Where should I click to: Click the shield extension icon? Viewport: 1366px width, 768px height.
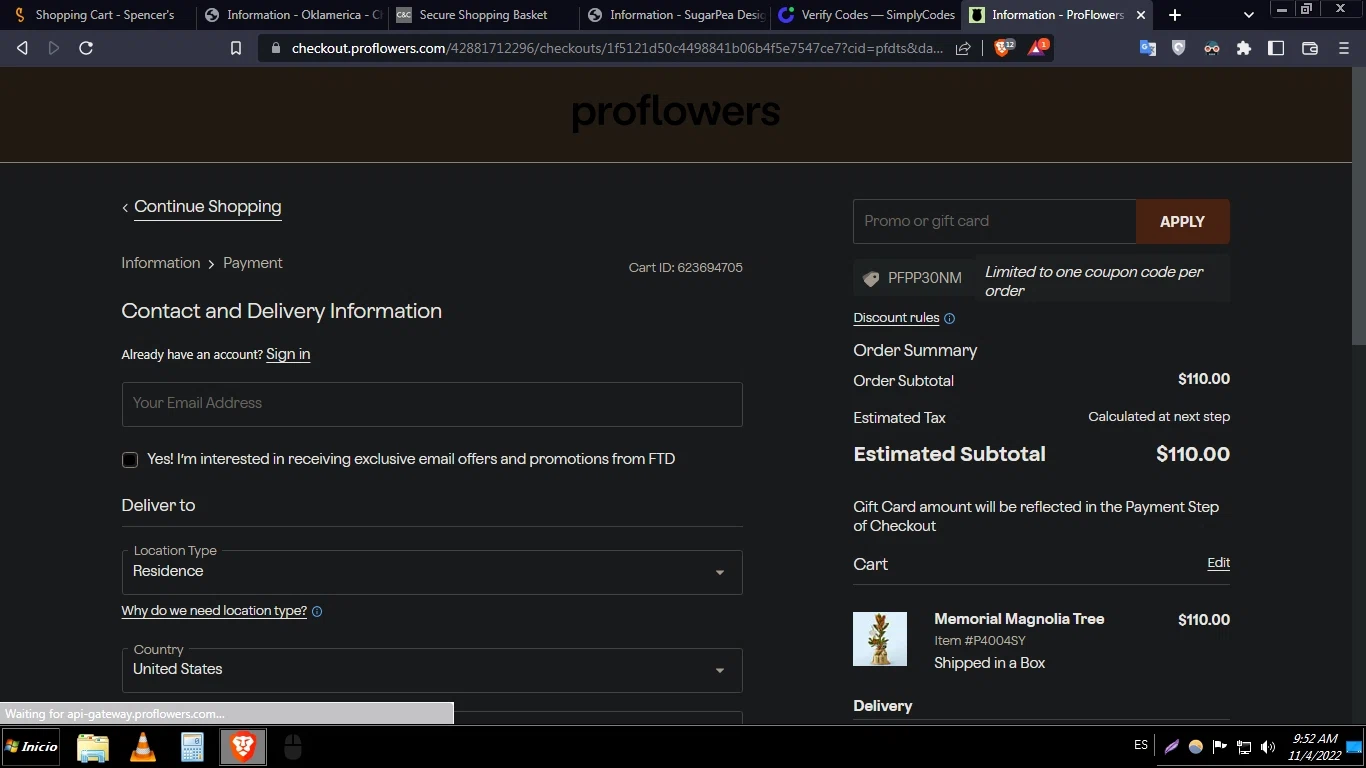click(1179, 48)
